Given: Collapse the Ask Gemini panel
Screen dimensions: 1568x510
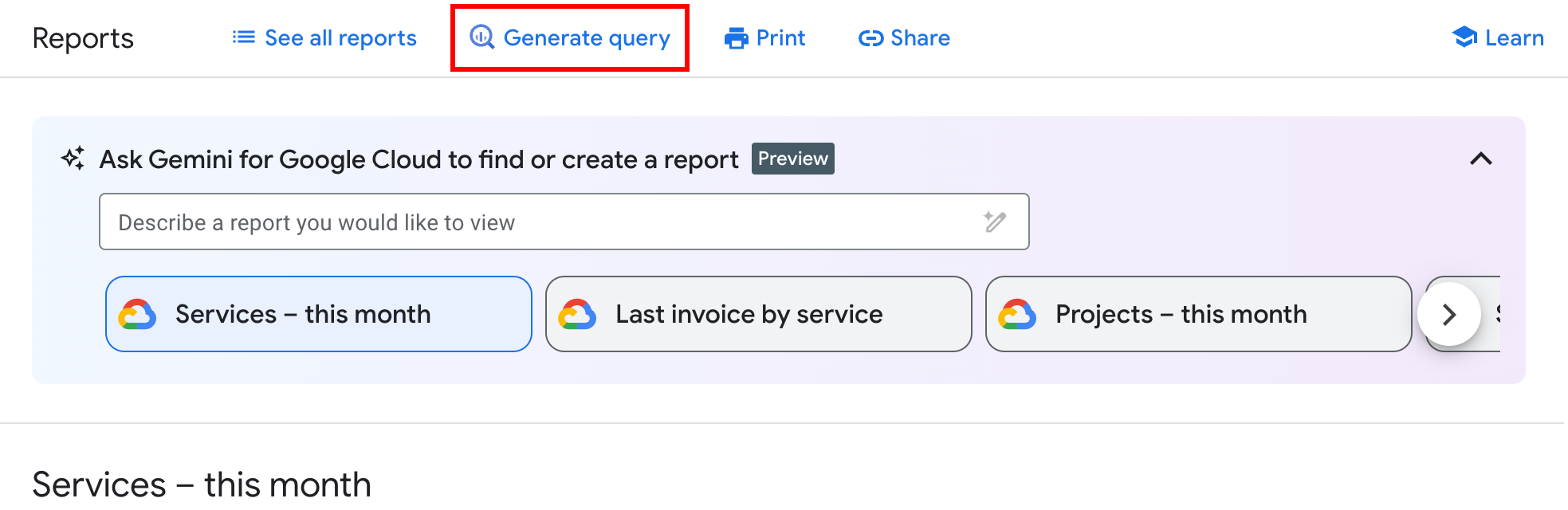Looking at the screenshot, I should coord(1480,159).
